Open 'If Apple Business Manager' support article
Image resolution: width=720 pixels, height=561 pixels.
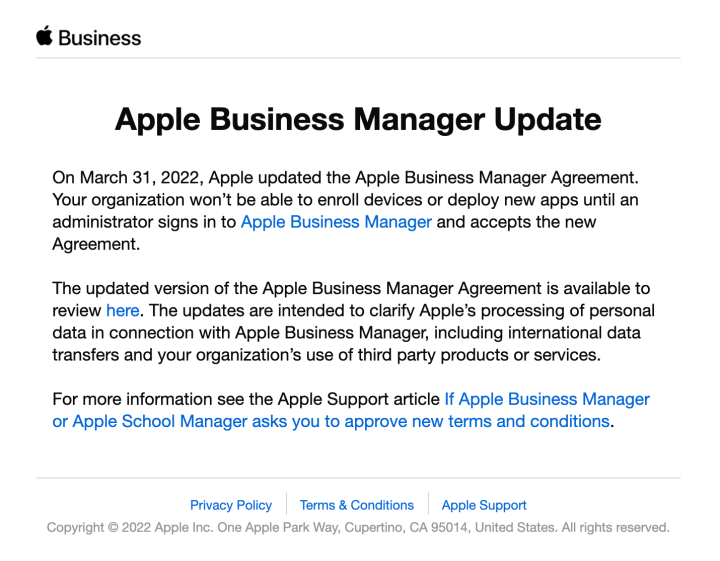(x=547, y=399)
